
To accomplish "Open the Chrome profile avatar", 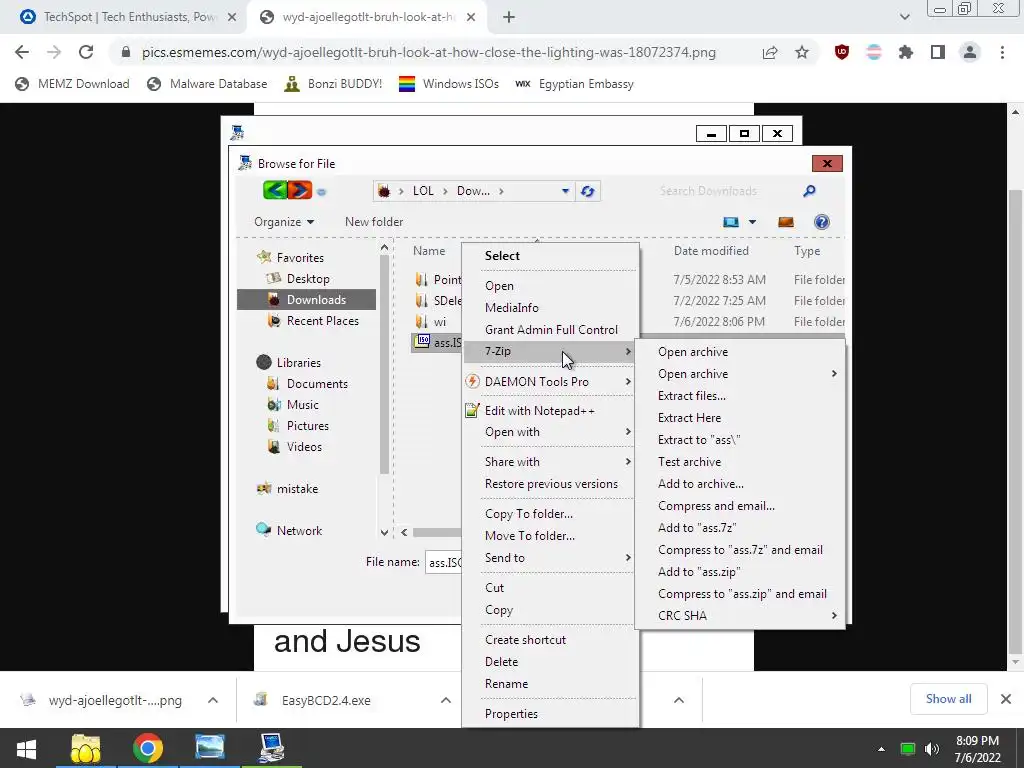I will coord(970,52).
